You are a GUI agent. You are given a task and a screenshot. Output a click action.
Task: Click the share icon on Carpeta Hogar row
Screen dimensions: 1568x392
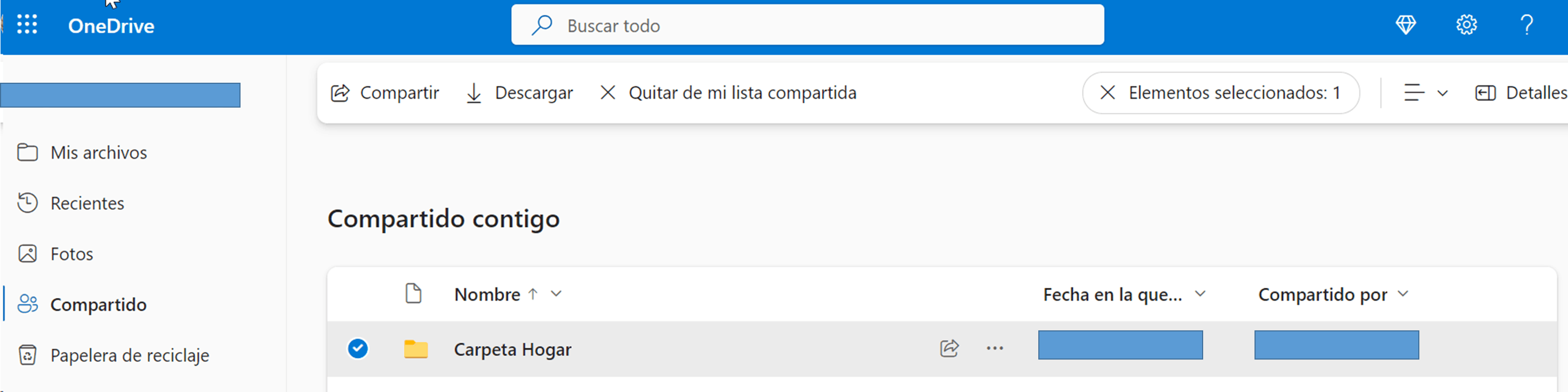click(949, 349)
